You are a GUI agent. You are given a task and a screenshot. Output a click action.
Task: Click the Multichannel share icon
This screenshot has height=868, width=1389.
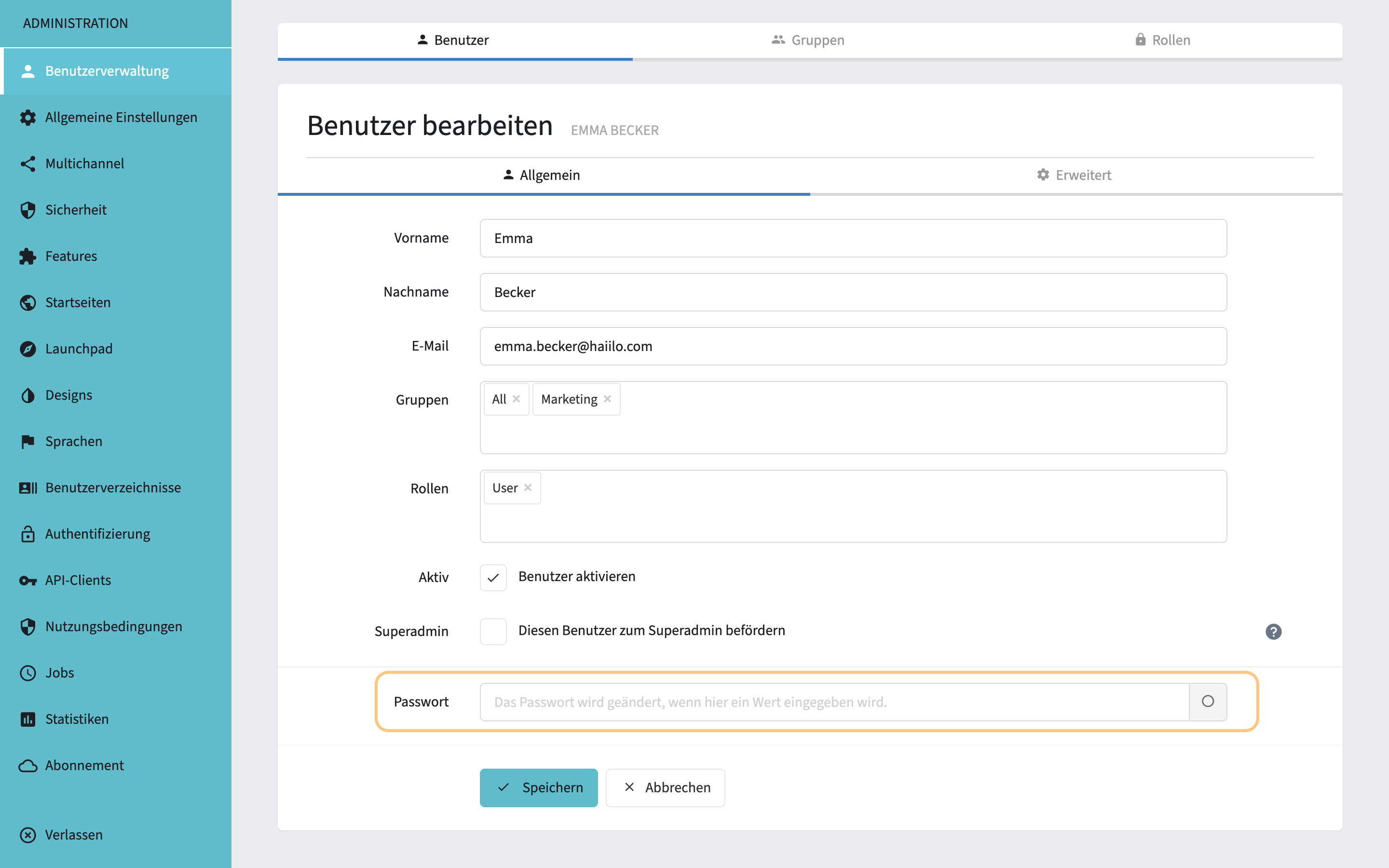click(27, 163)
